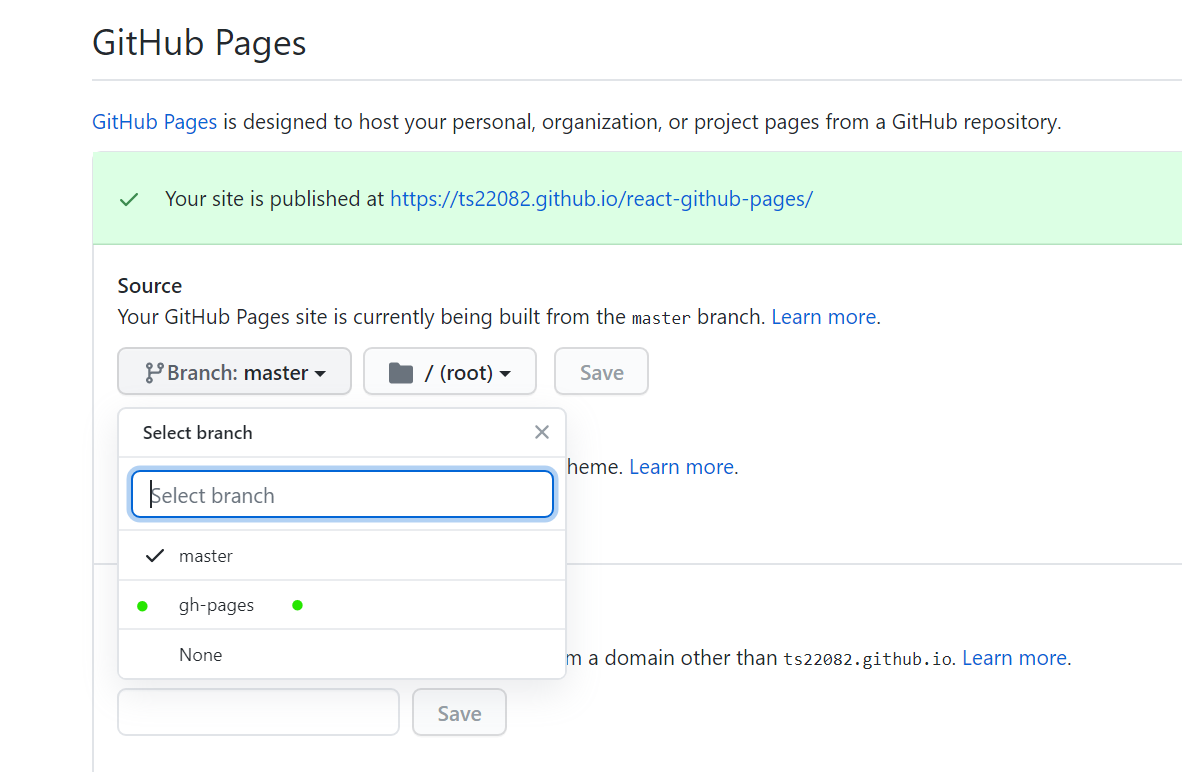The height and width of the screenshot is (772, 1182).
Task: Click the Select branch popup title
Action: [x=198, y=433]
